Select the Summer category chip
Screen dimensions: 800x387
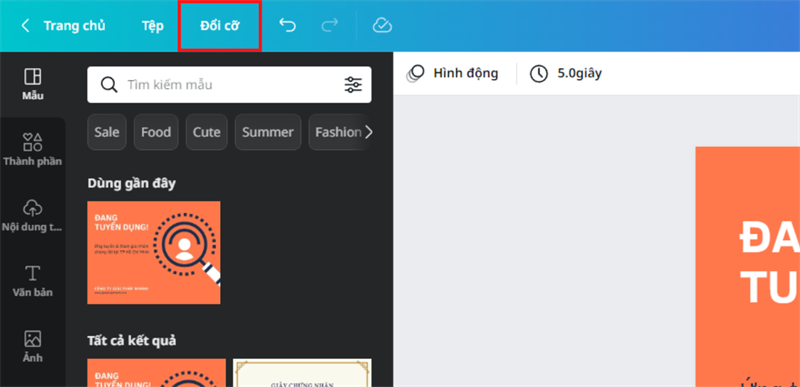(268, 132)
